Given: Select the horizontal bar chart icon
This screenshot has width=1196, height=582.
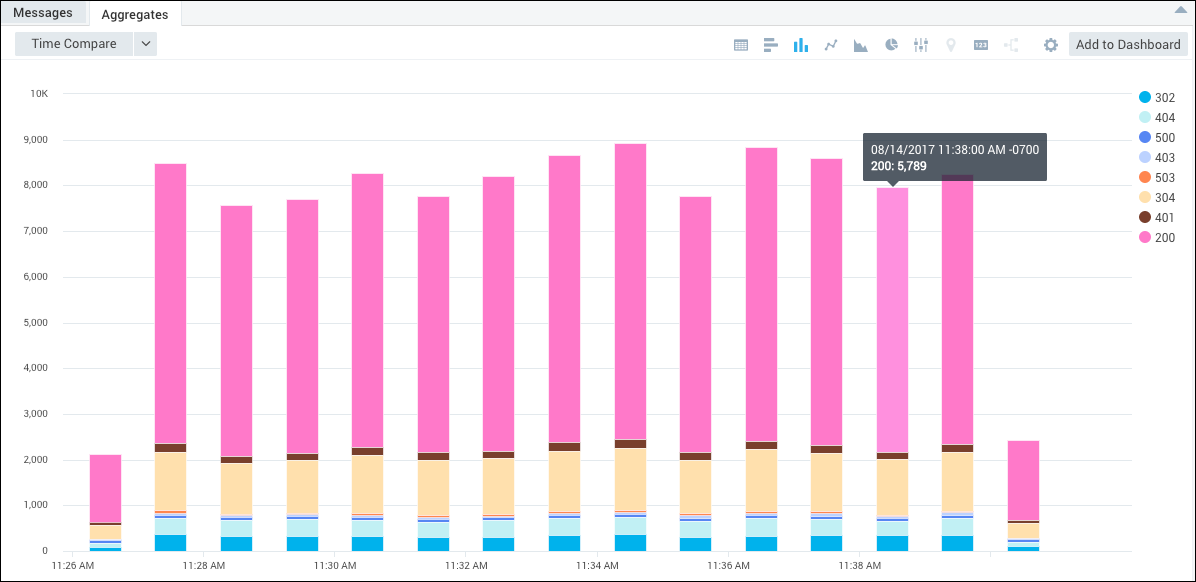Looking at the screenshot, I should [771, 44].
